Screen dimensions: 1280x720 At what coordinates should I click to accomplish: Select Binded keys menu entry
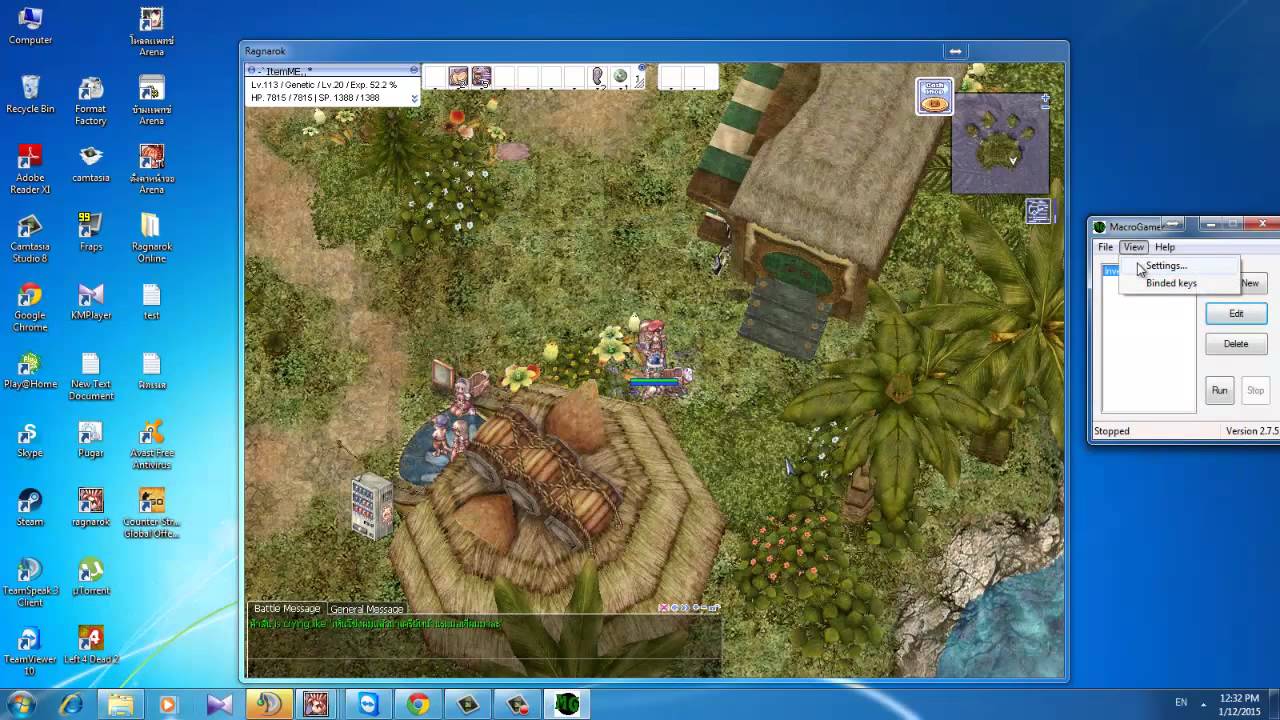click(x=1180, y=283)
